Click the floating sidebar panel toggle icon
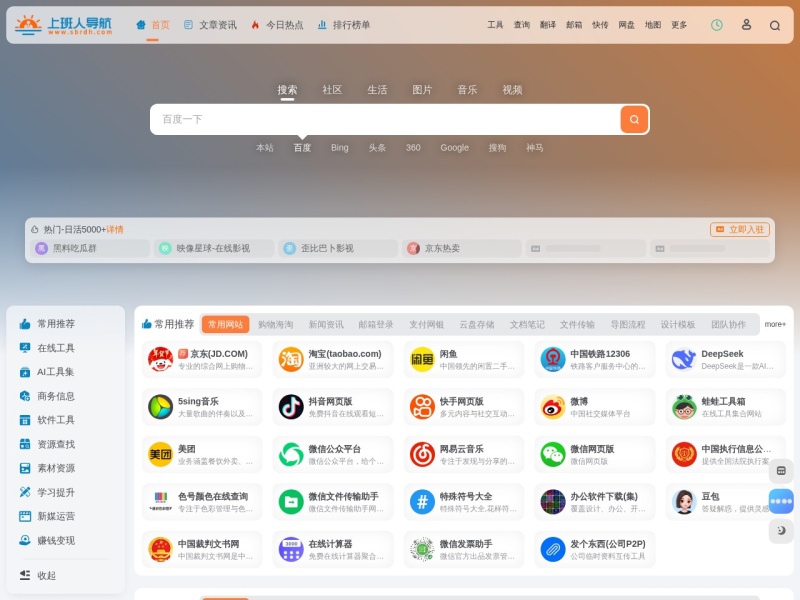 pyautogui.click(x=781, y=470)
